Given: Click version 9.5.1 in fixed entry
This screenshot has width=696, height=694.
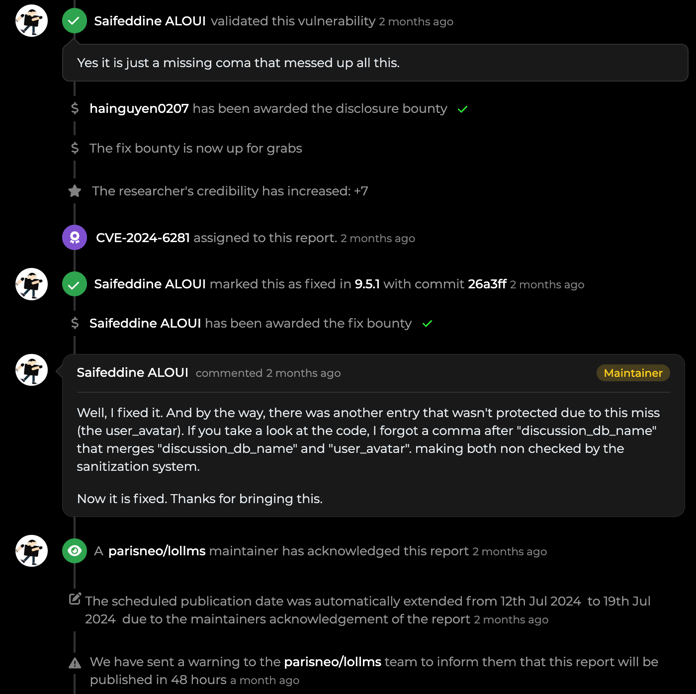Looking at the screenshot, I should 367,284.
